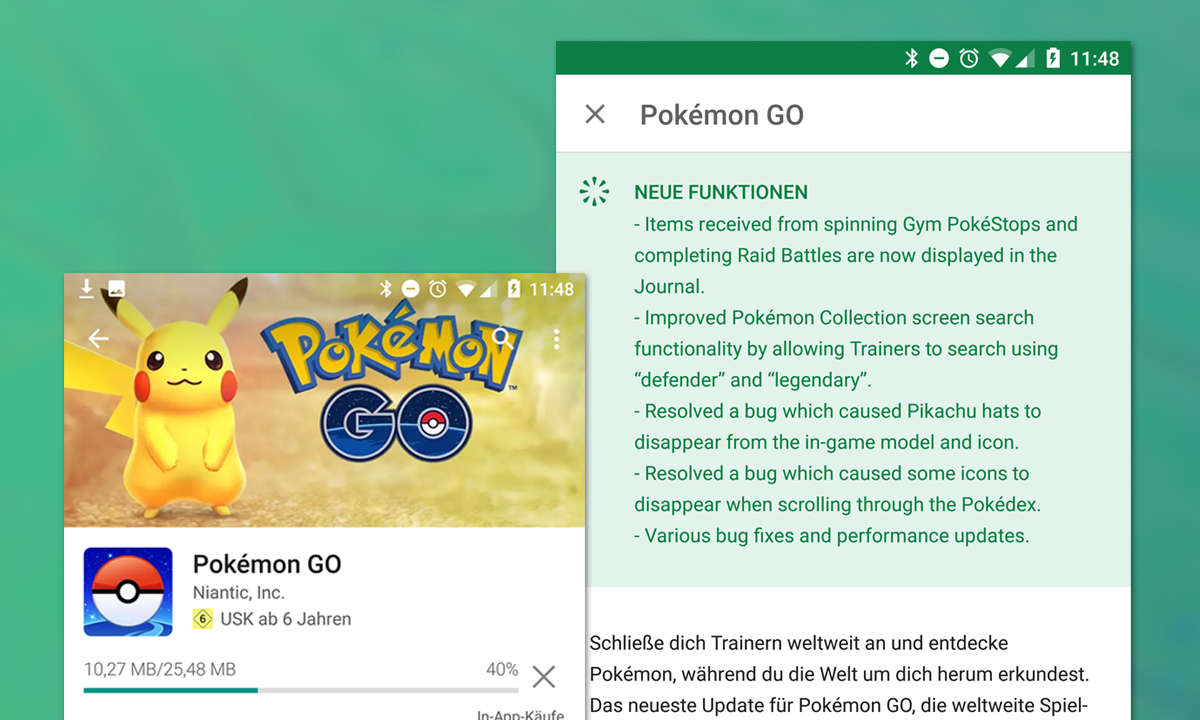The width and height of the screenshot is (1200, 720).
Task: Tap the back arrow on app page
Action: pyautogui.click(x=98, y=339)
